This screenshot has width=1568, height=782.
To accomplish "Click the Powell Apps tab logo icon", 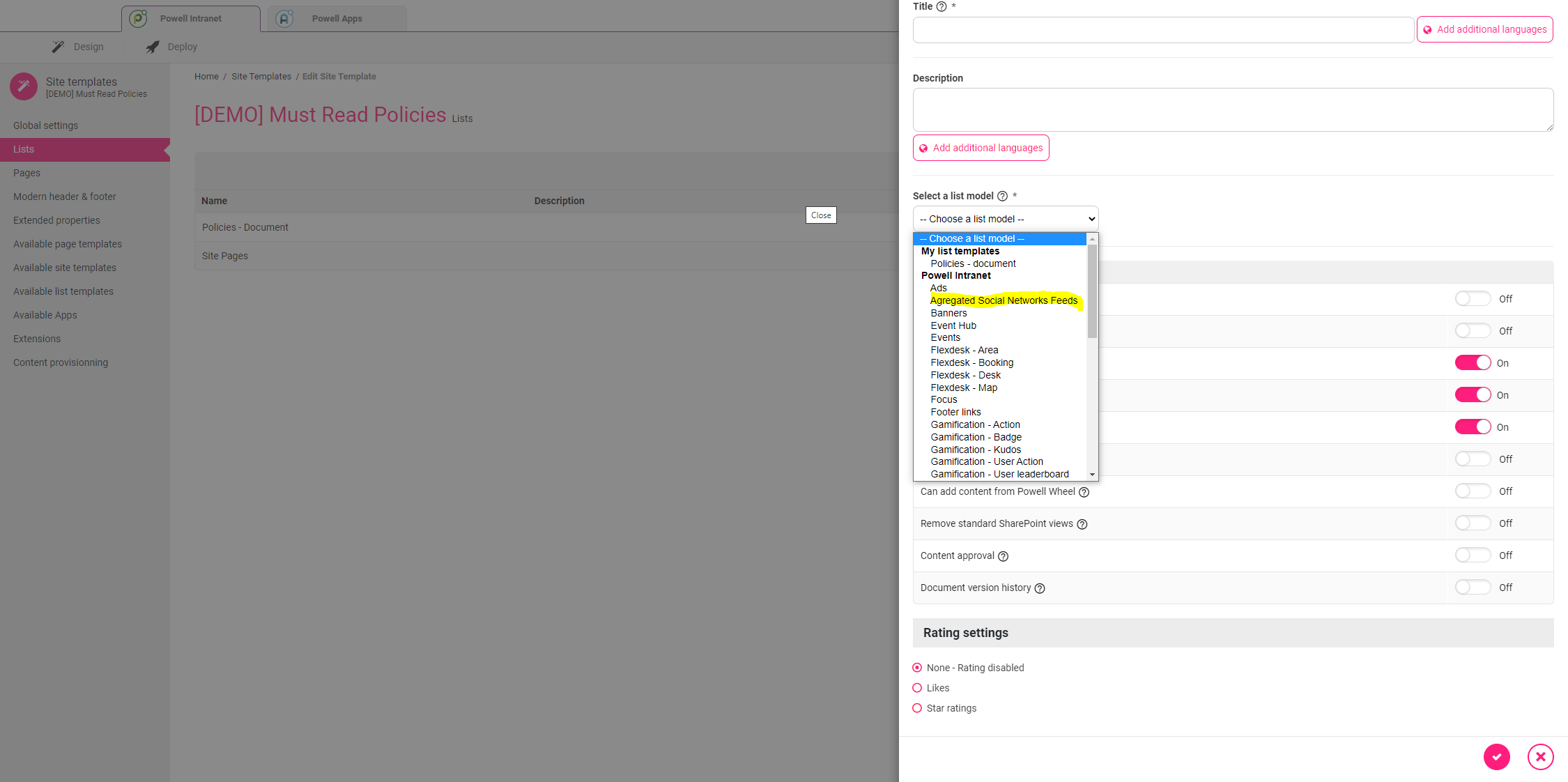I will pyautogui.click(x=284, y=18).
